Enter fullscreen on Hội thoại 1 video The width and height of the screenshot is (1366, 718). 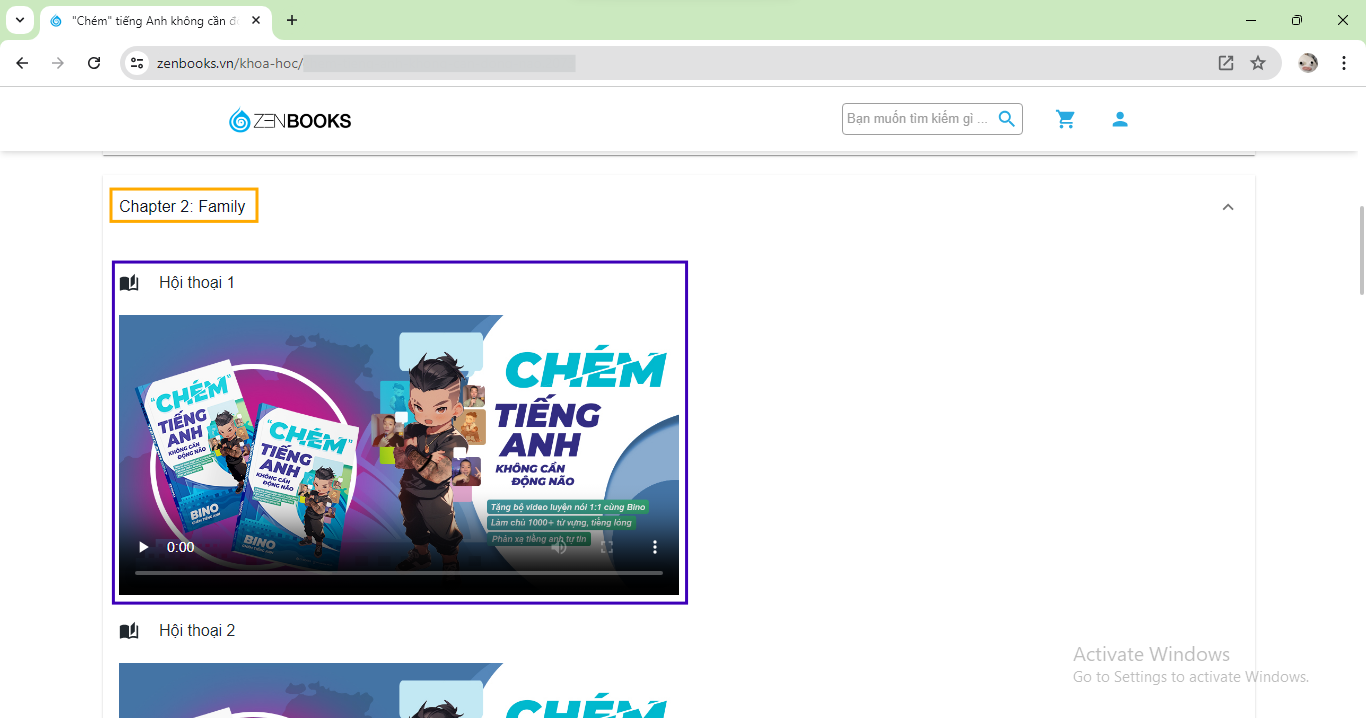tap(607, 547)
